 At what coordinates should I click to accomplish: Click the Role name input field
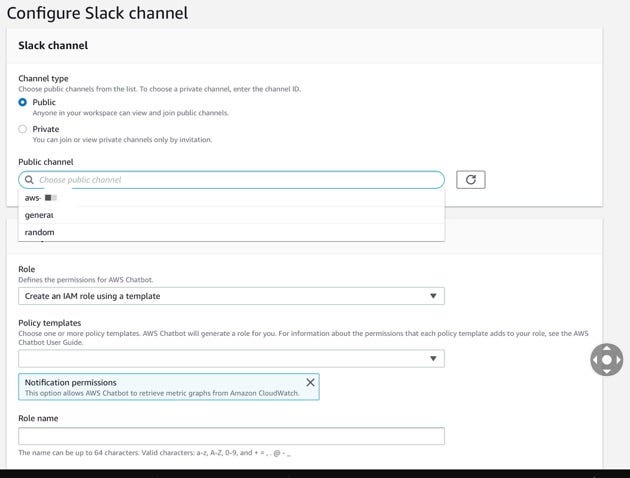231,436
